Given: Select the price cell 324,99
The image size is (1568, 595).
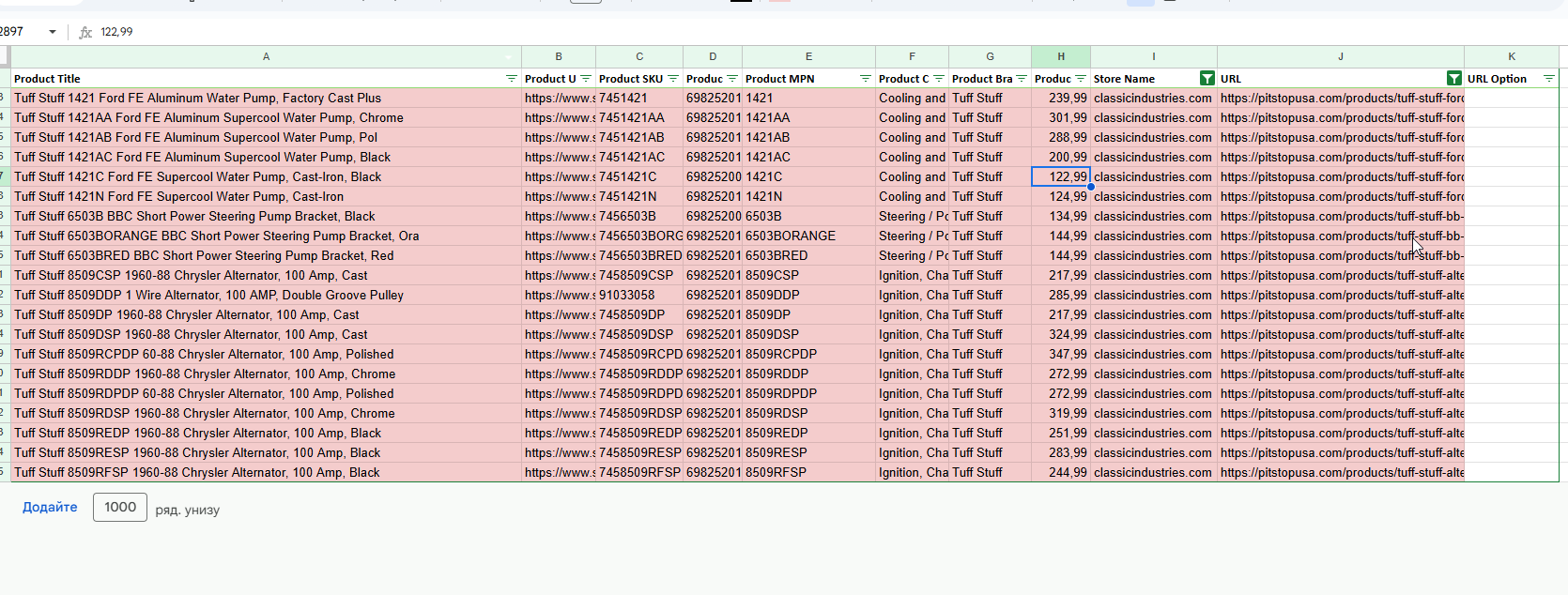Looking at the screenshot, I should 1061,334.
